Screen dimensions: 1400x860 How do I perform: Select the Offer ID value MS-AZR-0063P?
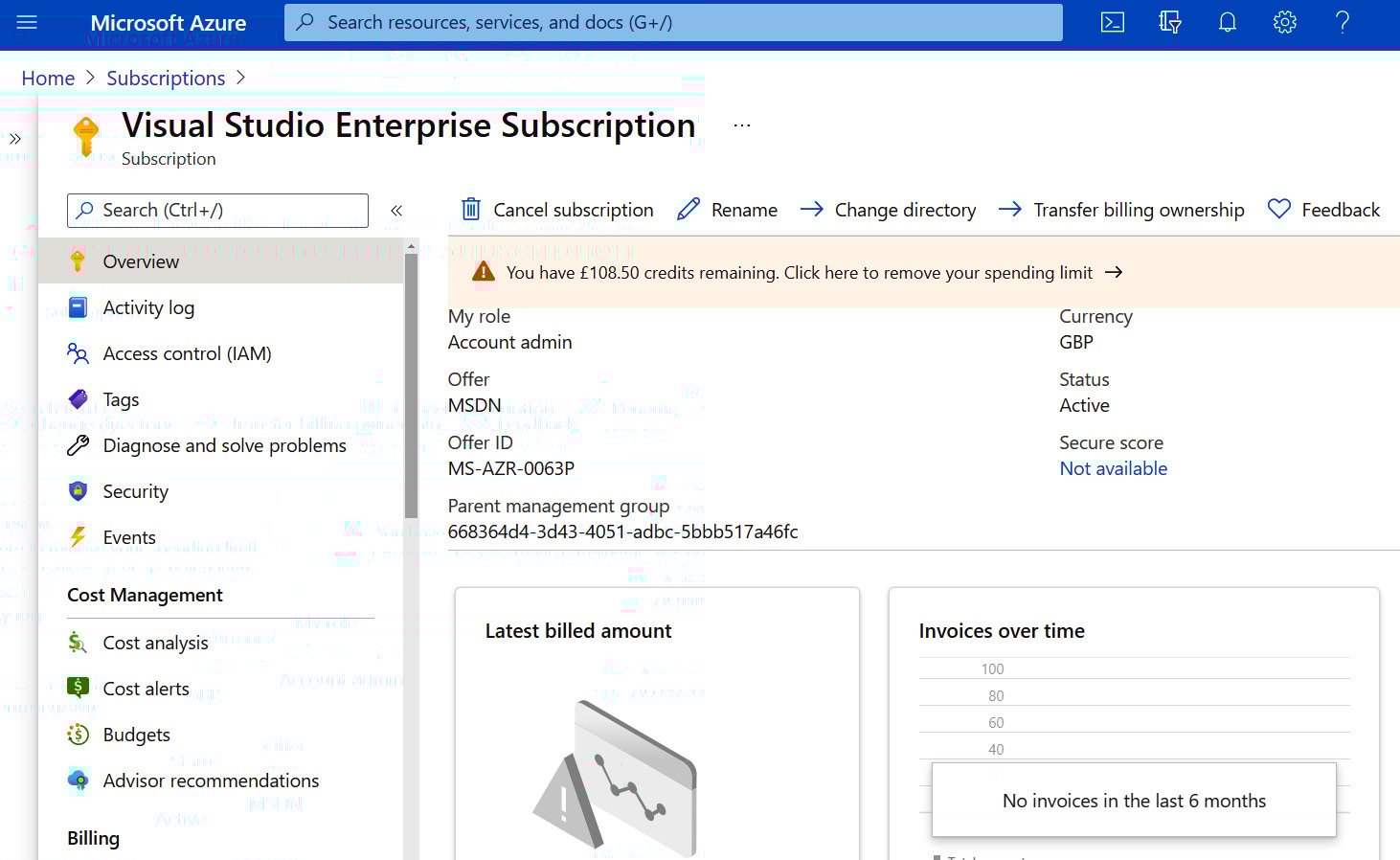coord(511,468)
